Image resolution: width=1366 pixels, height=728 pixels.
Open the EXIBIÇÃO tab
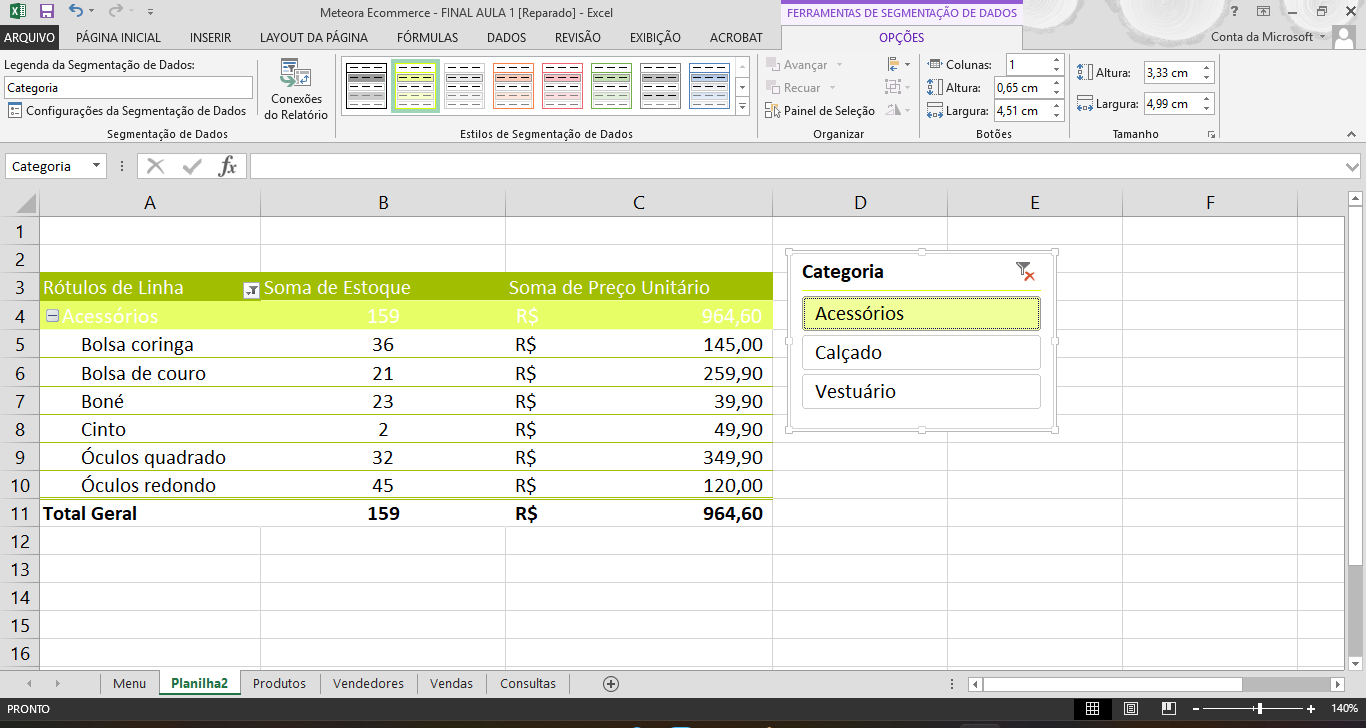(x=655, y=37)
